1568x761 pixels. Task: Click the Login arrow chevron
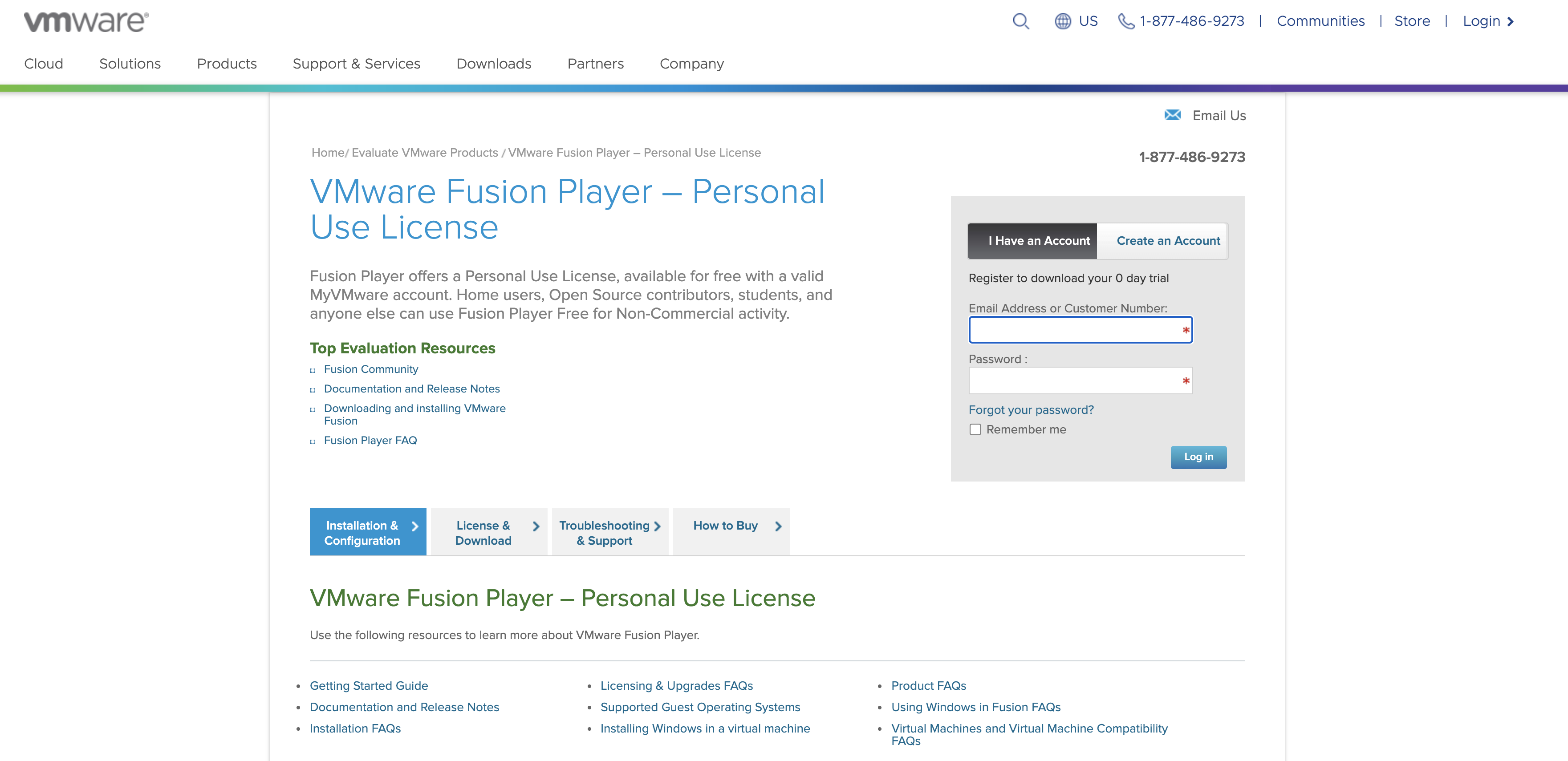coord(1510,22)
